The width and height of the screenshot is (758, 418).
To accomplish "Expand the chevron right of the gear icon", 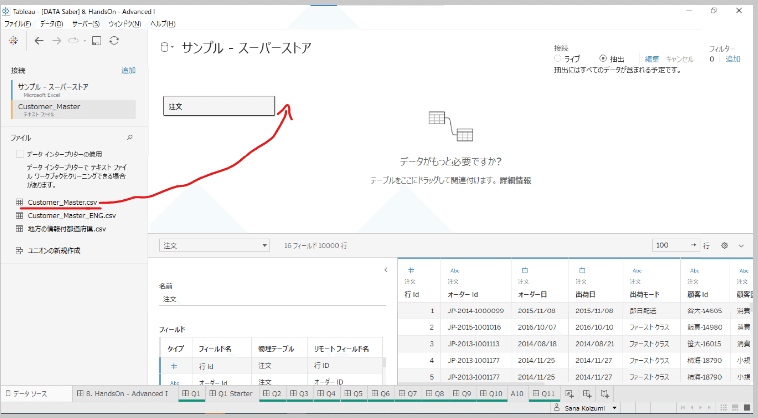I will click(x=741, y=246).
